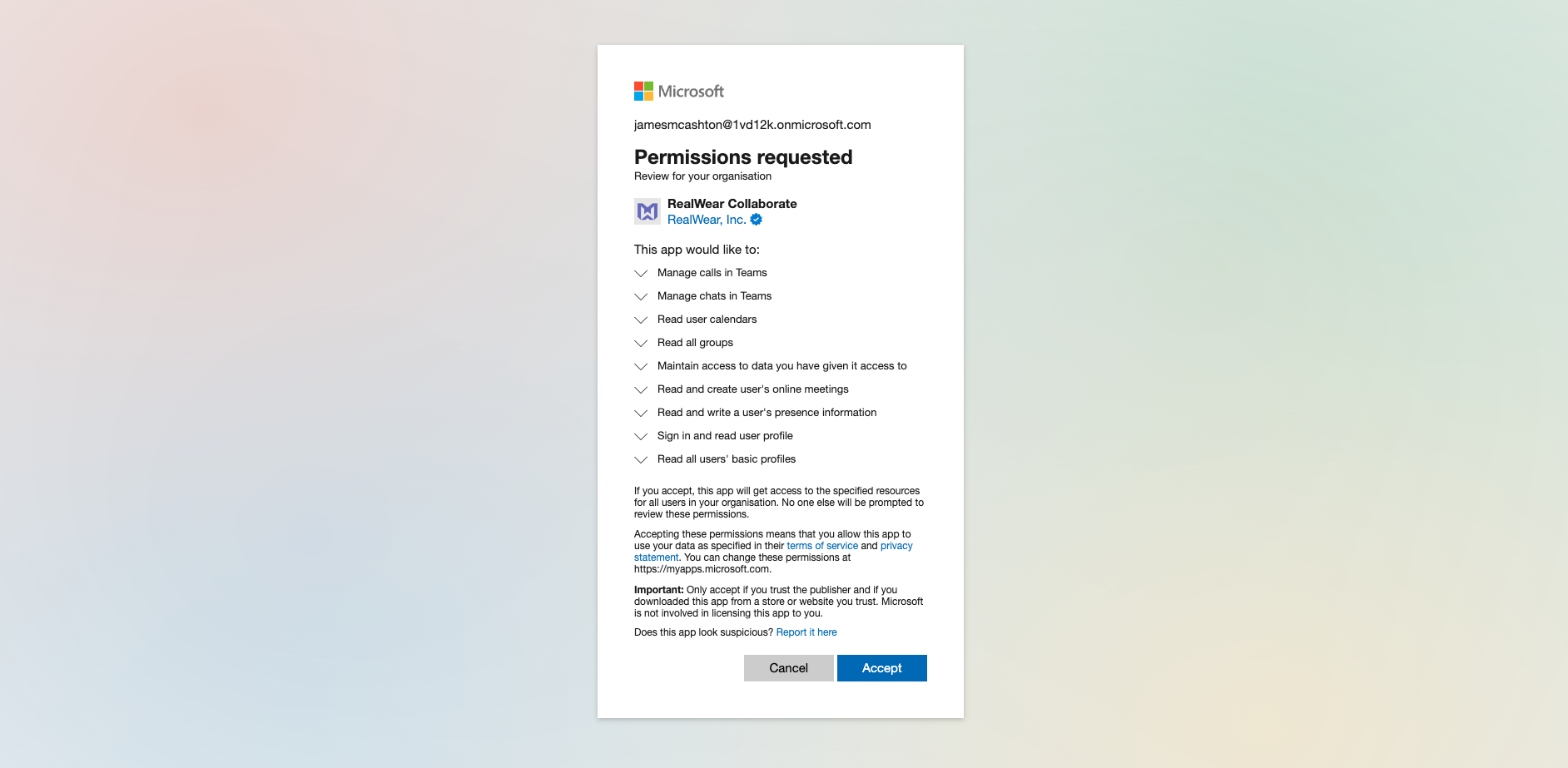
Task: Click the verified publisher badge icon
Action: (757, 220)
